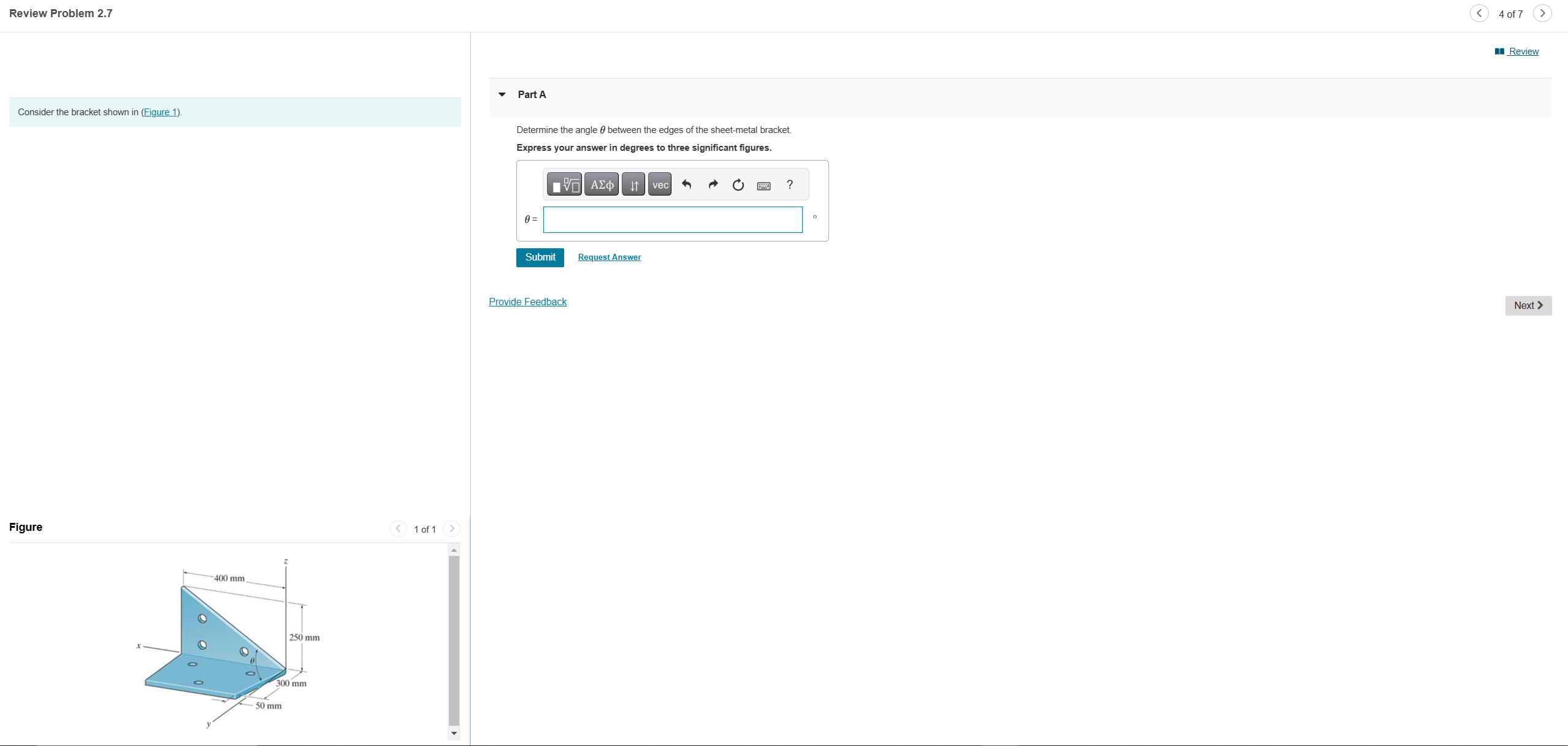Show previous figure arrow
Viewport: 1568px width, 746px height.
[398, 528]
